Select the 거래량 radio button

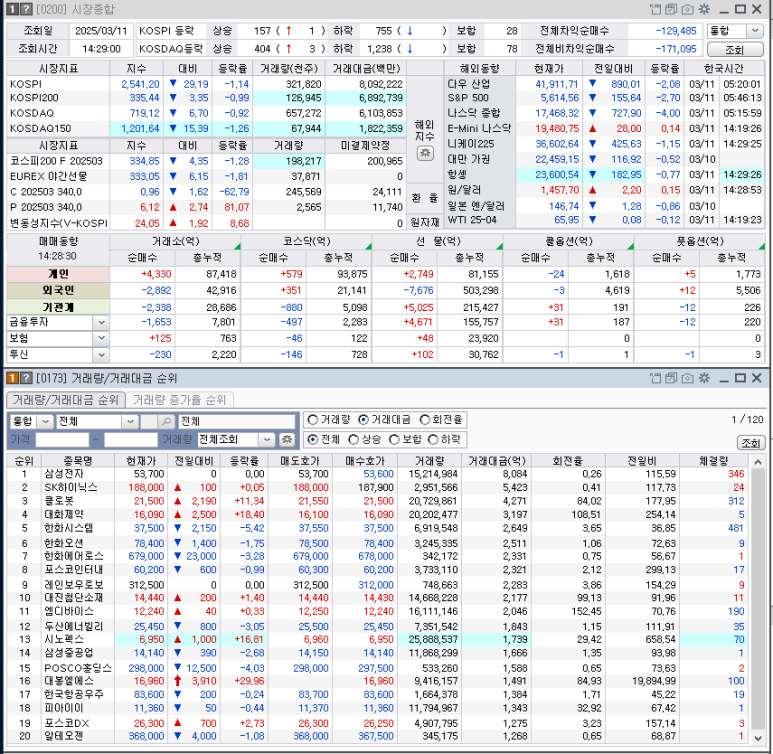pos(312,420)
